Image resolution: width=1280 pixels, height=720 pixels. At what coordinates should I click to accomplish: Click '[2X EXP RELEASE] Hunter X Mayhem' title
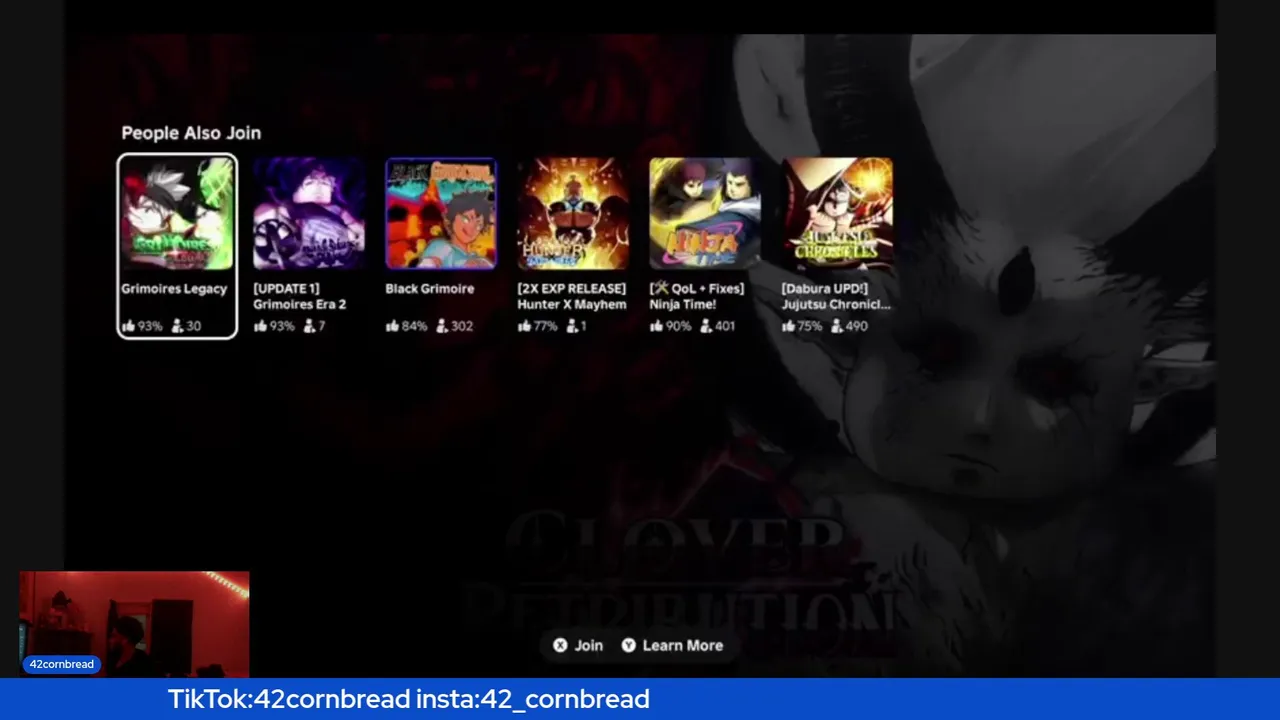pos(572,297)
